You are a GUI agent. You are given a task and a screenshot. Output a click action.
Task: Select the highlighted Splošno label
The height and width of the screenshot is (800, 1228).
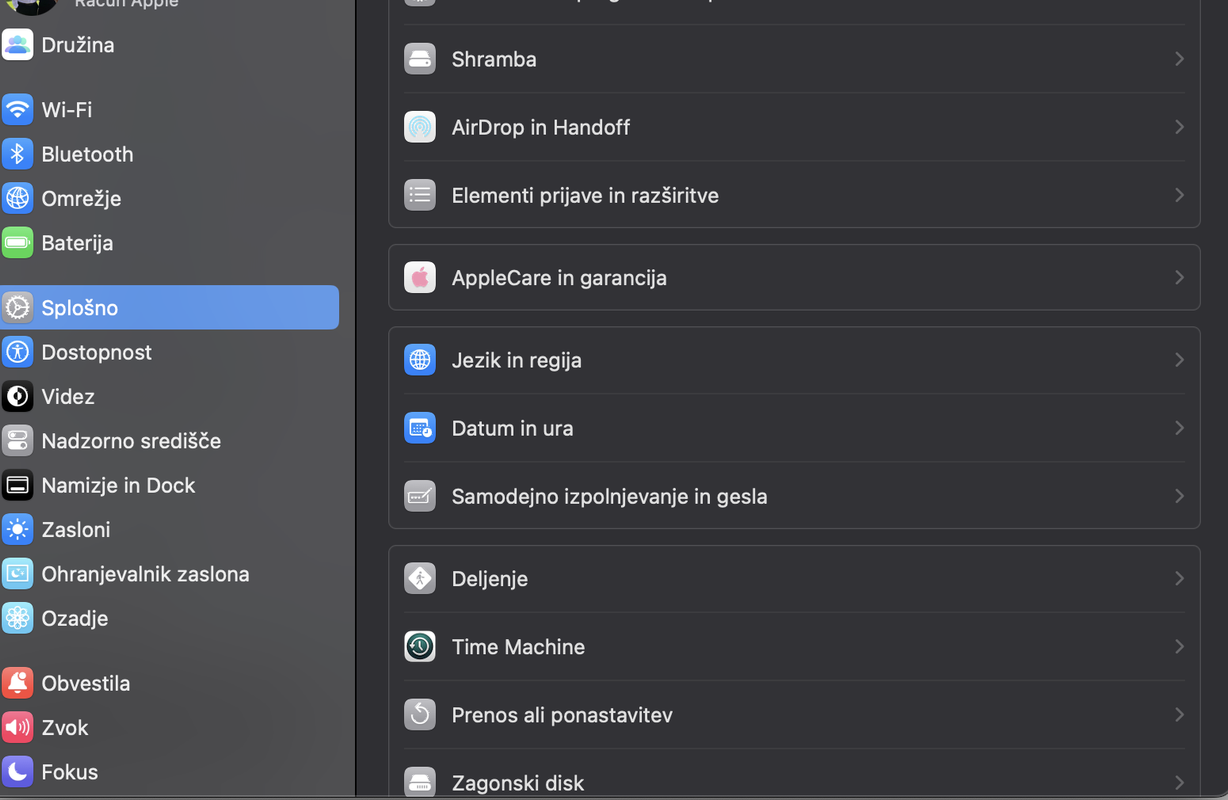(x=80, y=308)
